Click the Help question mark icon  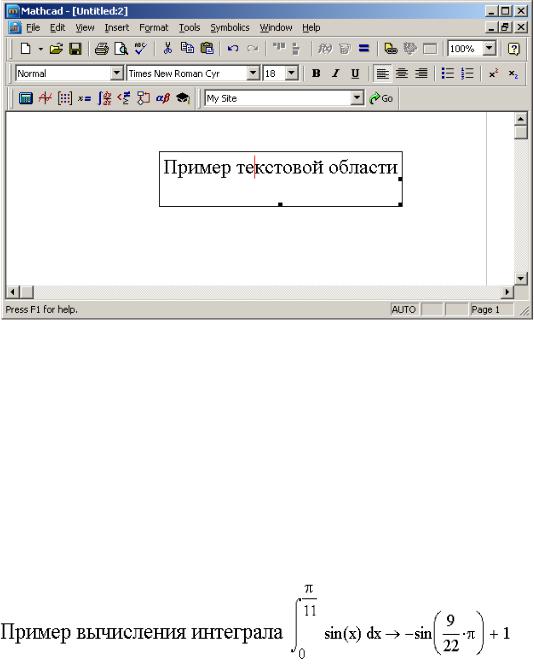pos(514,49)
